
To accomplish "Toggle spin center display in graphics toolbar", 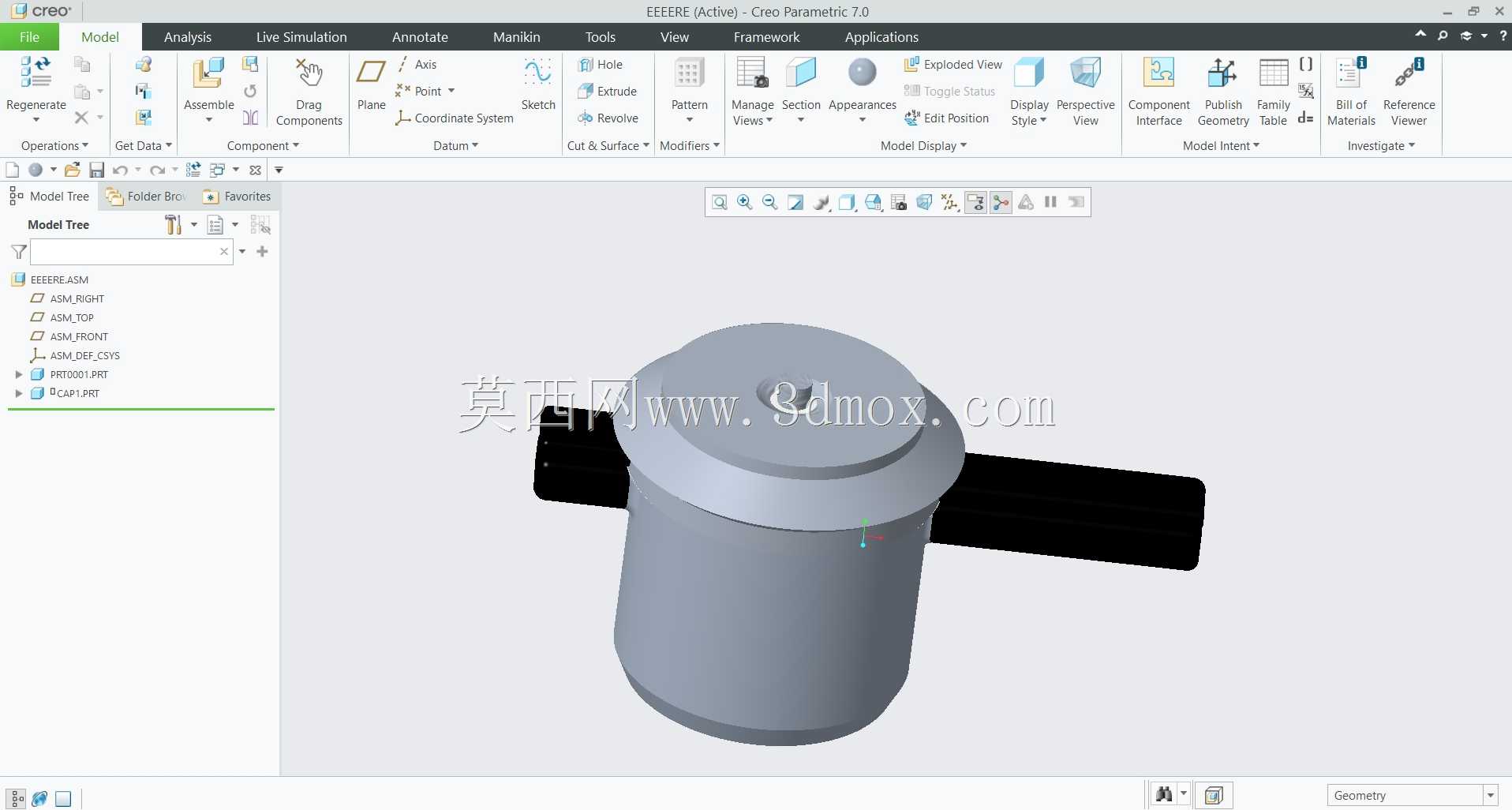I will tap(1001, 203).
